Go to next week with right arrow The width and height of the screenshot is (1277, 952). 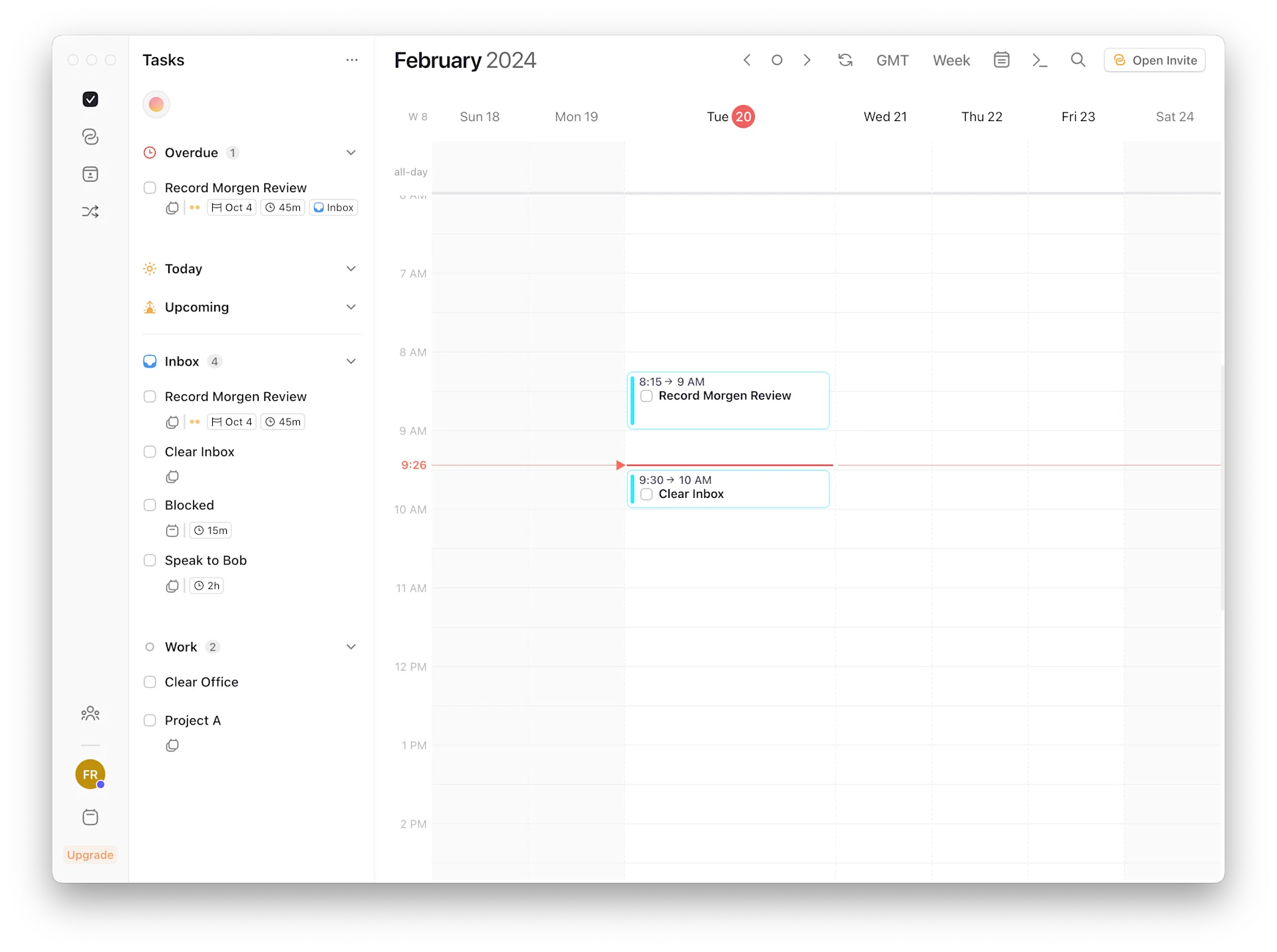tap(807, 60)
